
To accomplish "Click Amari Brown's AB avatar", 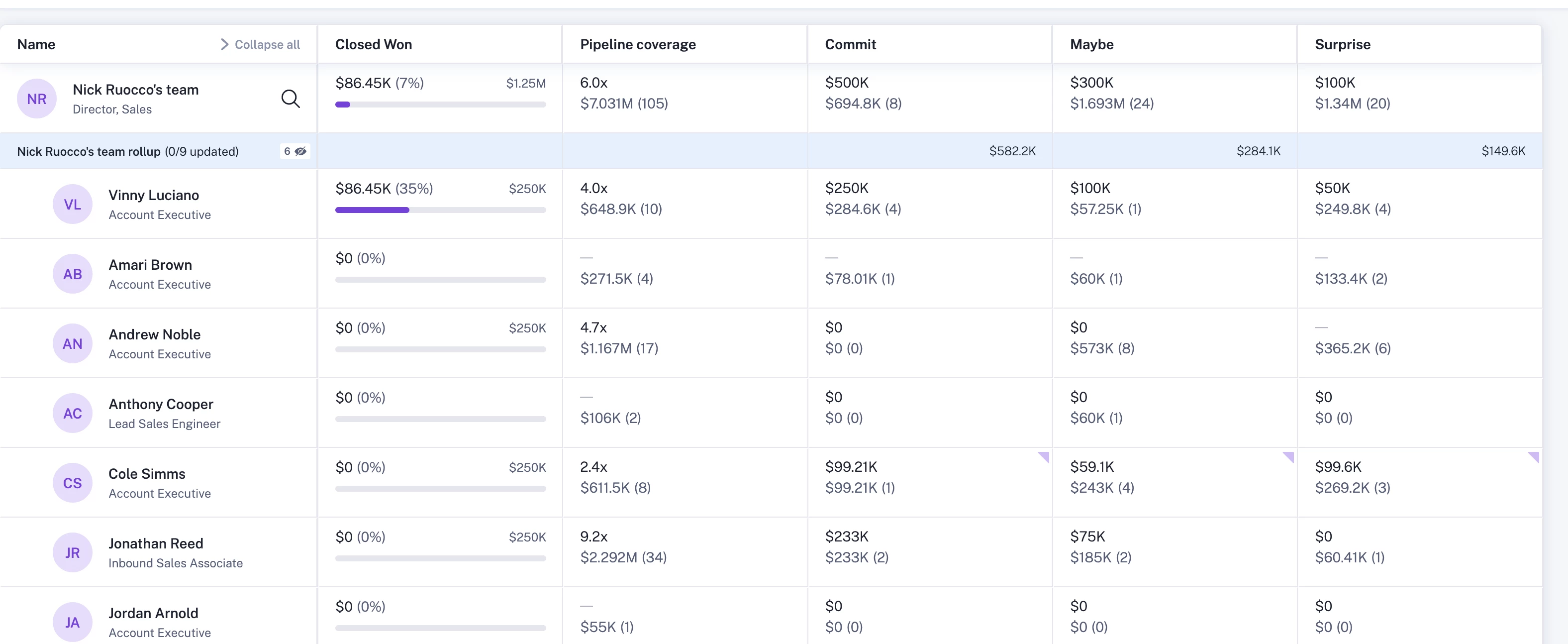I will click(73, 274).
